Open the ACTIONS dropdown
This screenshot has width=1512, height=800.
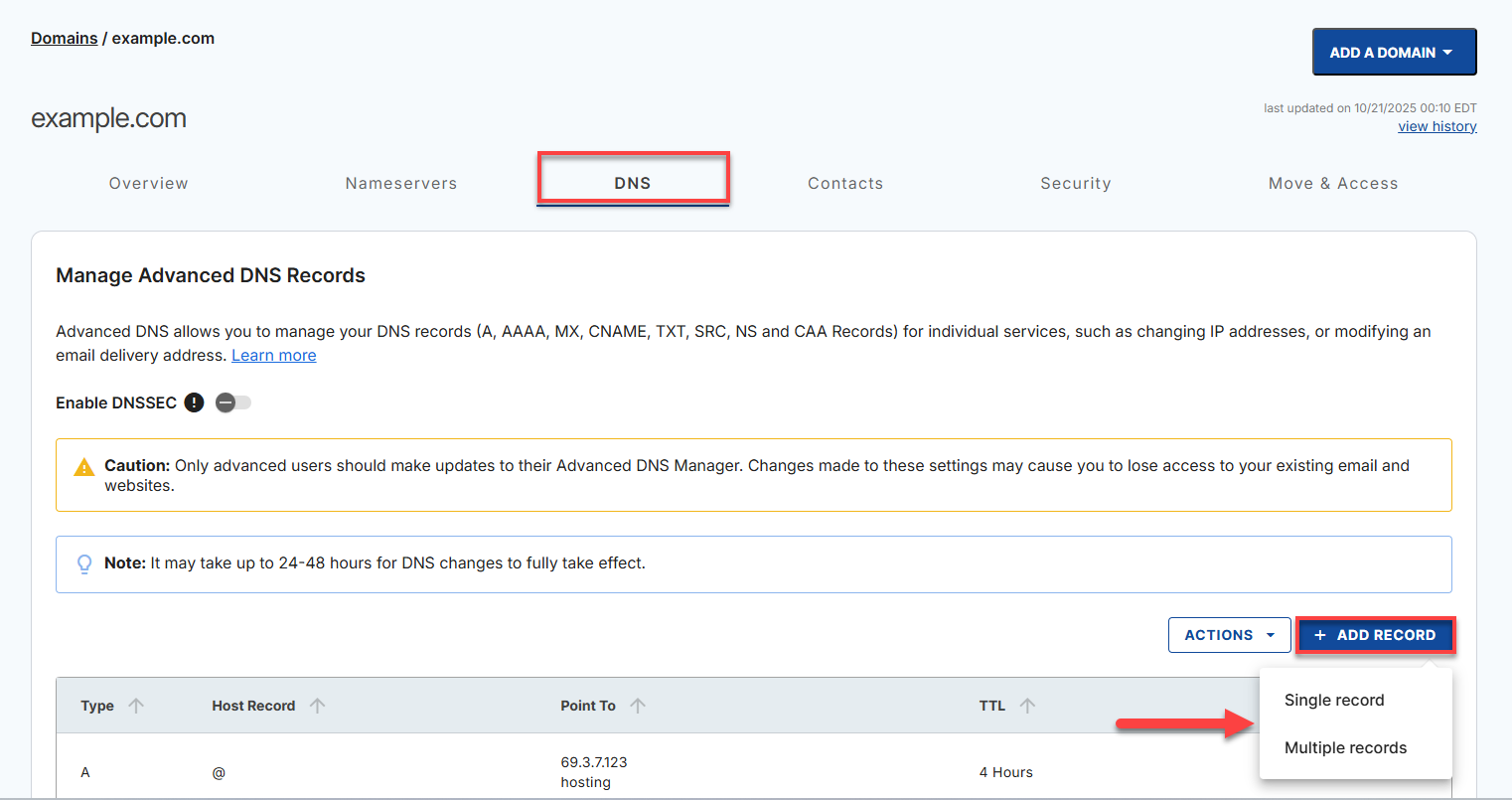point(1229,635)
